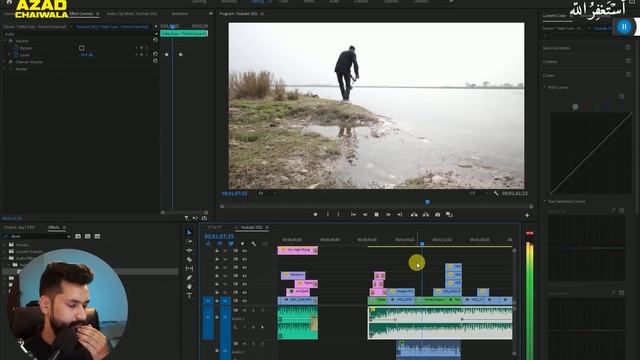Viewport: 640px width, 360px height.
Task: Step forward one frame
Action: pos(388,214)
